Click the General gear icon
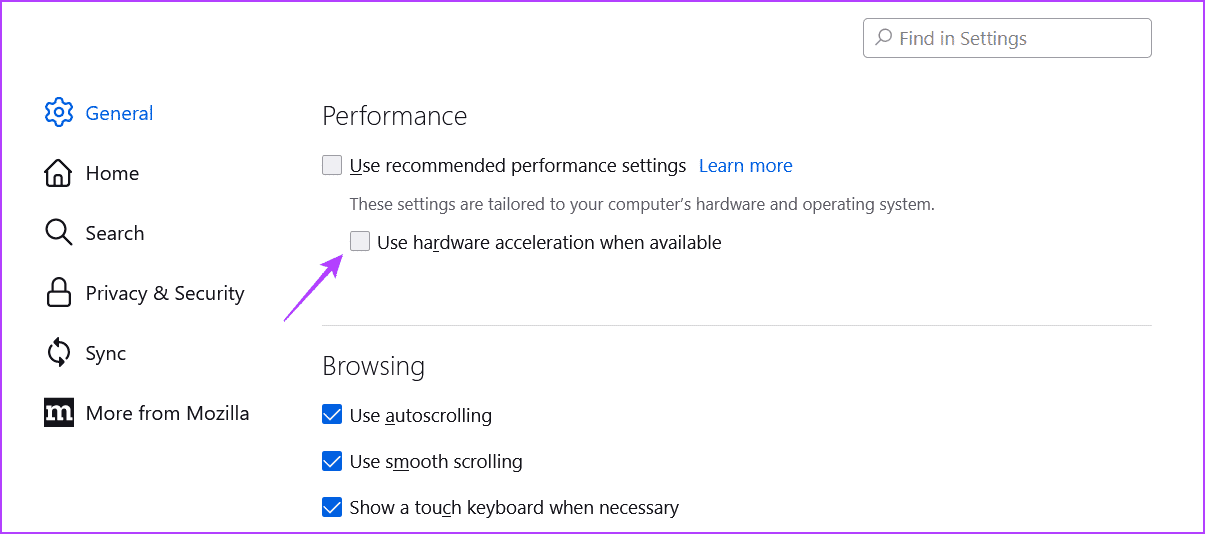Image resolution: width=1205 pixels, height=534 pixels. [59, 113]
